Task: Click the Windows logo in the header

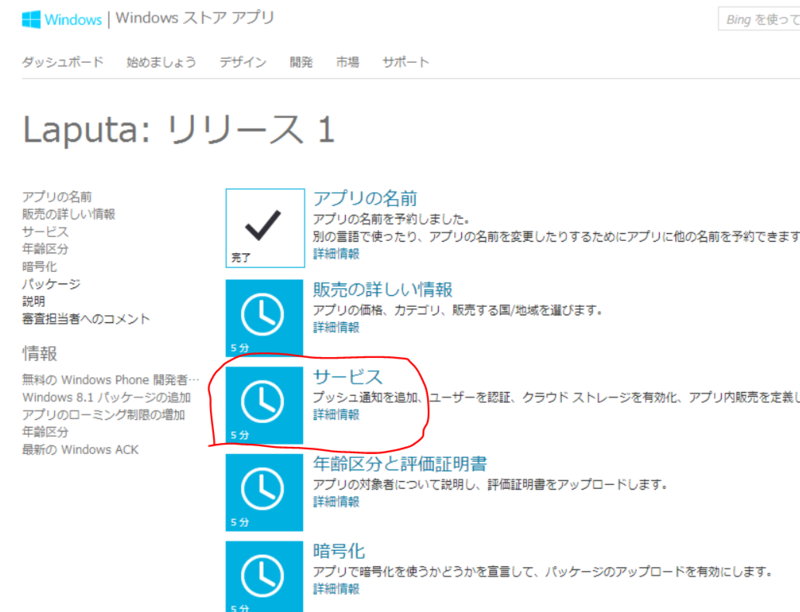Action: coord(62,19)
